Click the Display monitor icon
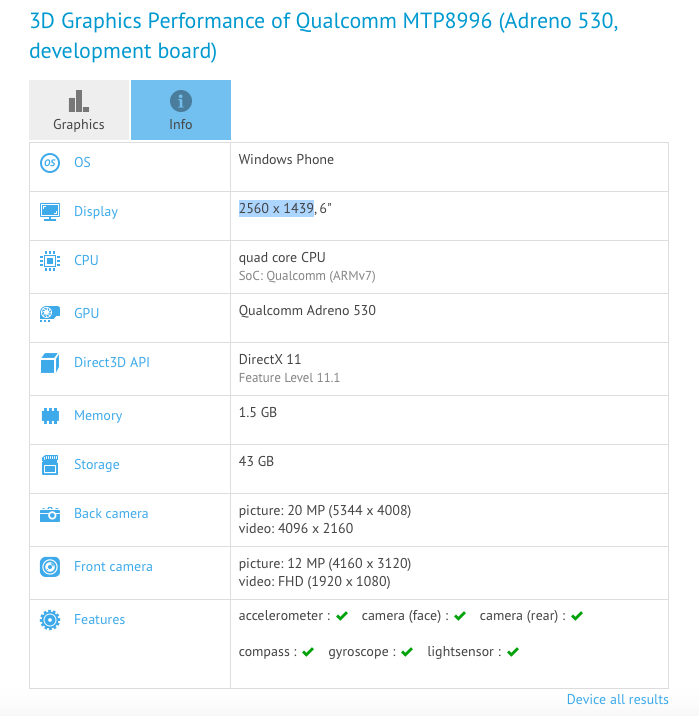This screenshot has width=699, height=716. [50, 211]
